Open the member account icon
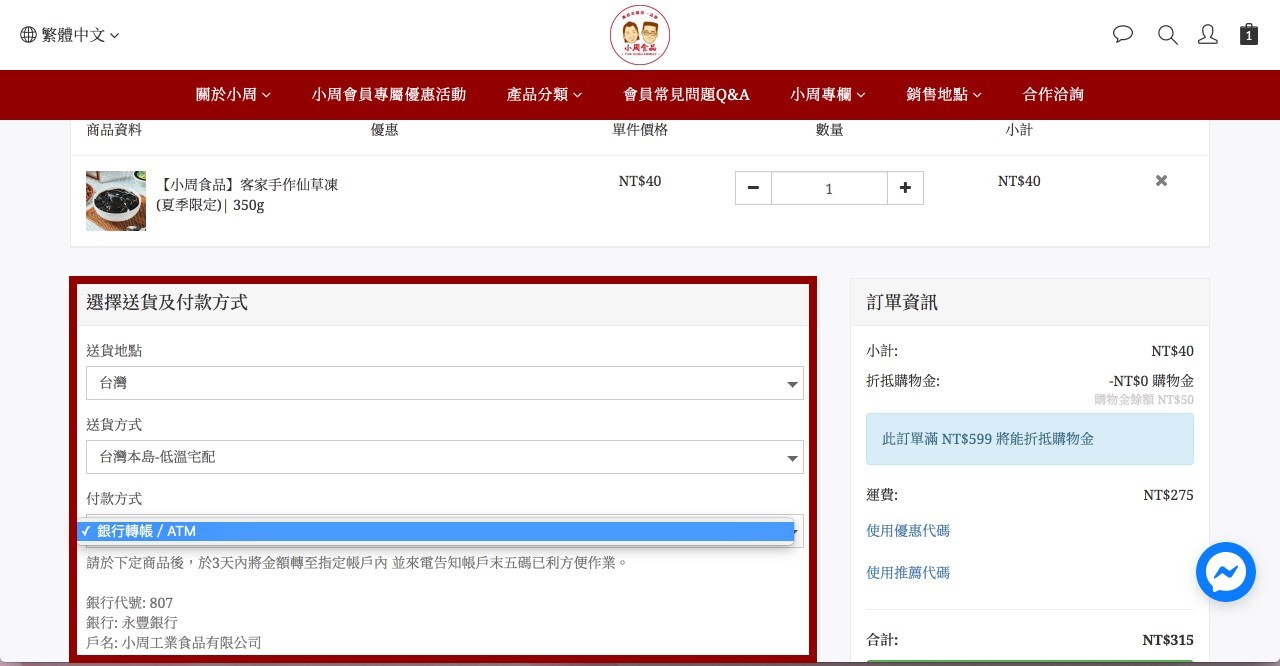The width and height of the screenshot is (1280, 666). (1208, 35)
